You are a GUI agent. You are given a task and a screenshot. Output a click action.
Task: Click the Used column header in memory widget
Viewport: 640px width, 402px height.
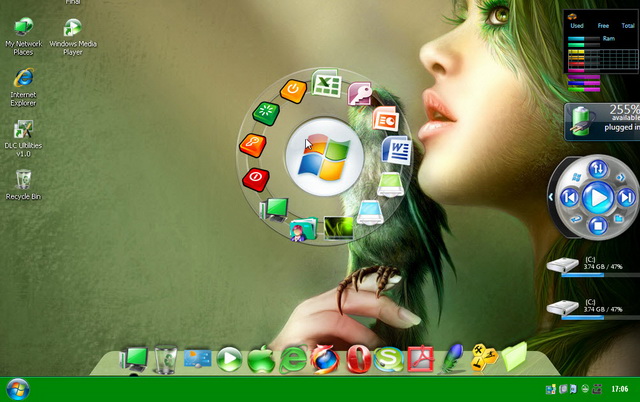point(577,26)
